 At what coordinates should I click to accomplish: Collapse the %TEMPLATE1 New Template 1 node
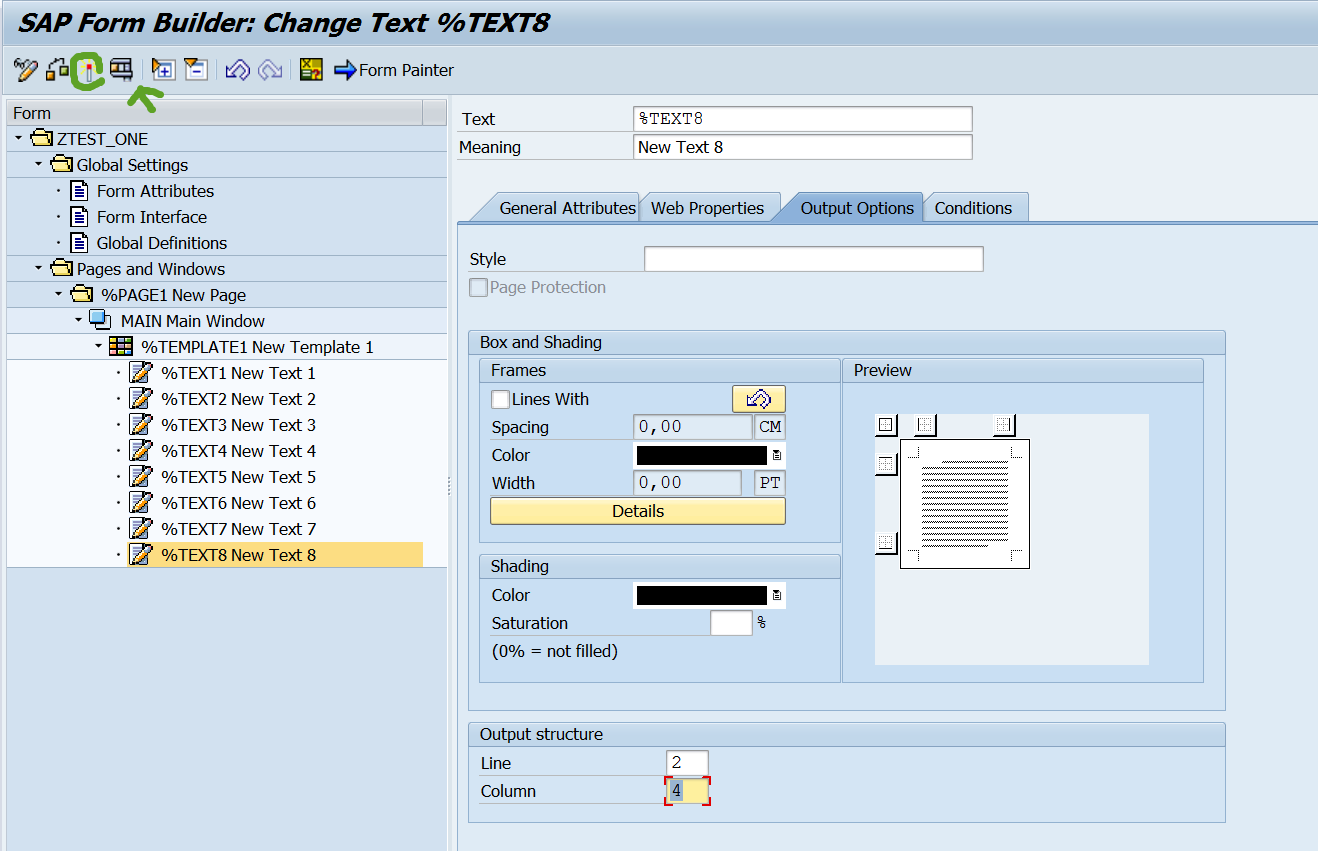[x=98, y=347]
